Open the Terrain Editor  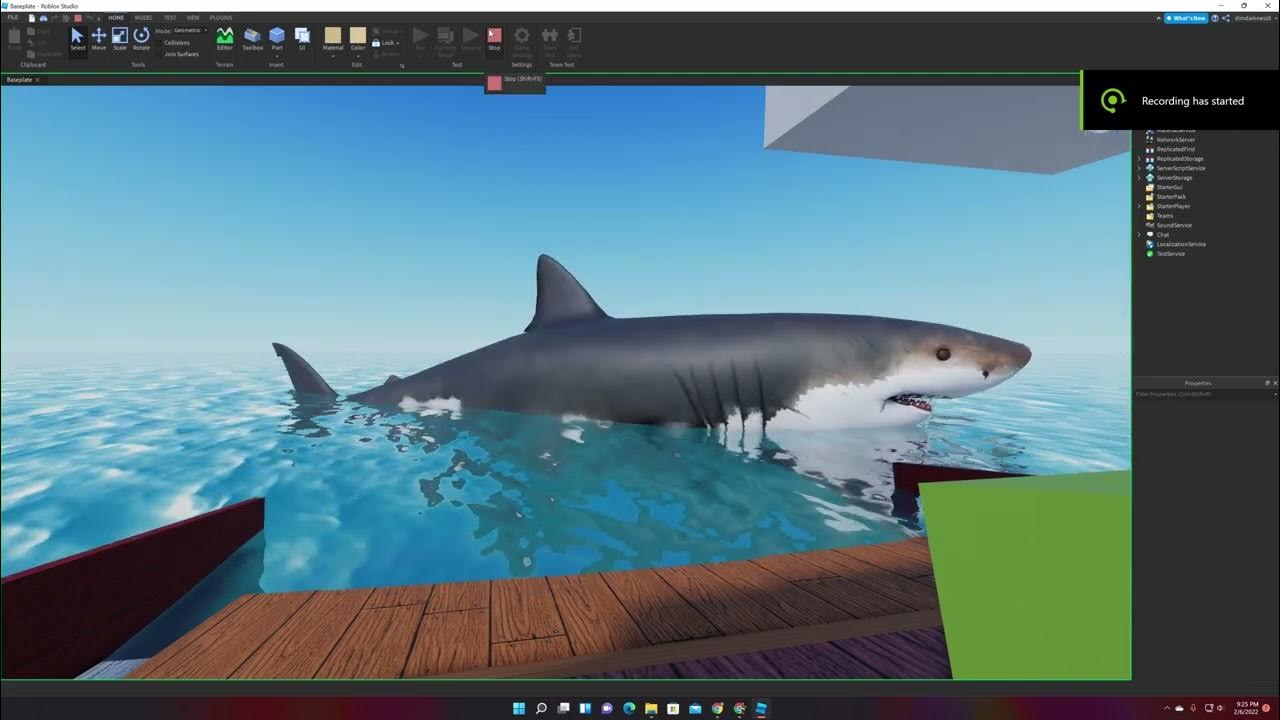pos(225,39)
